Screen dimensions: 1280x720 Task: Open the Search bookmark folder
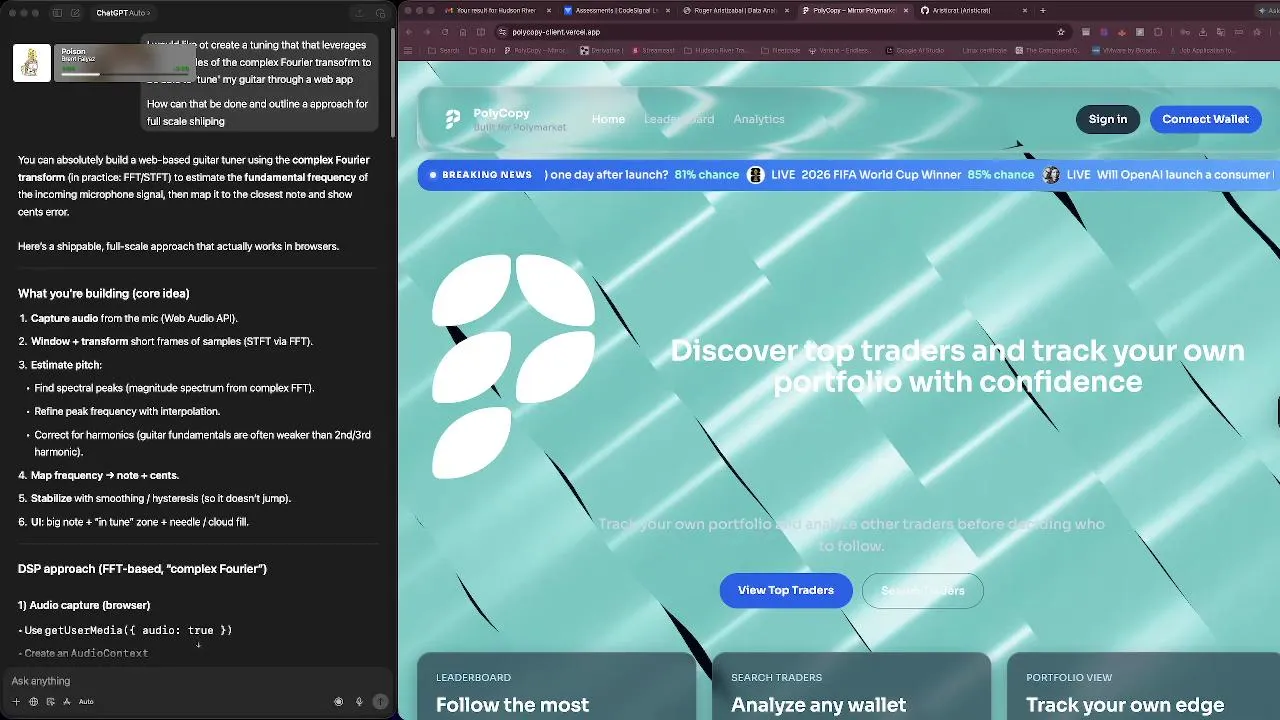coord(443,50)
